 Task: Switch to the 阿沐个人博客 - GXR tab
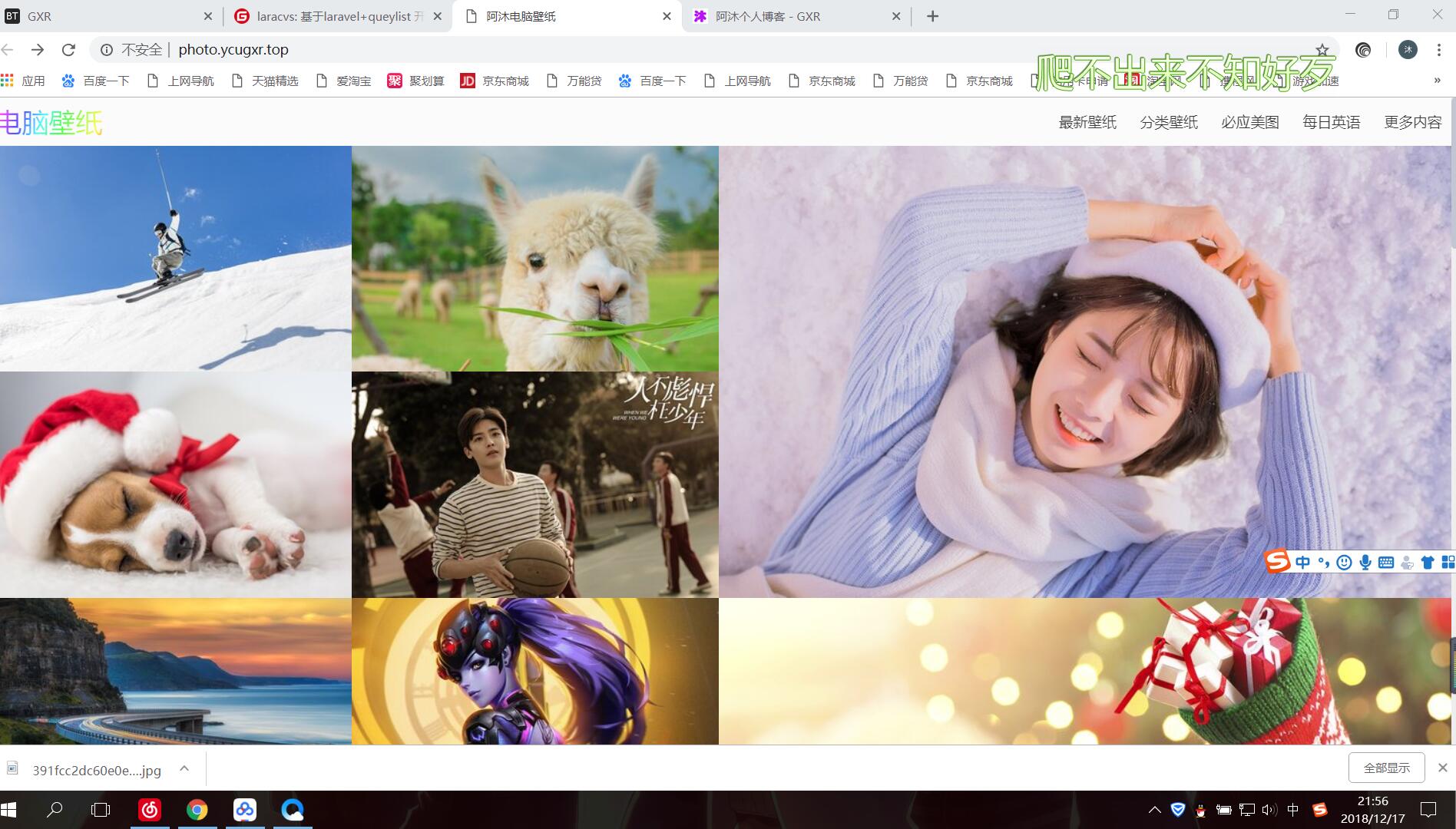(796, 16)
